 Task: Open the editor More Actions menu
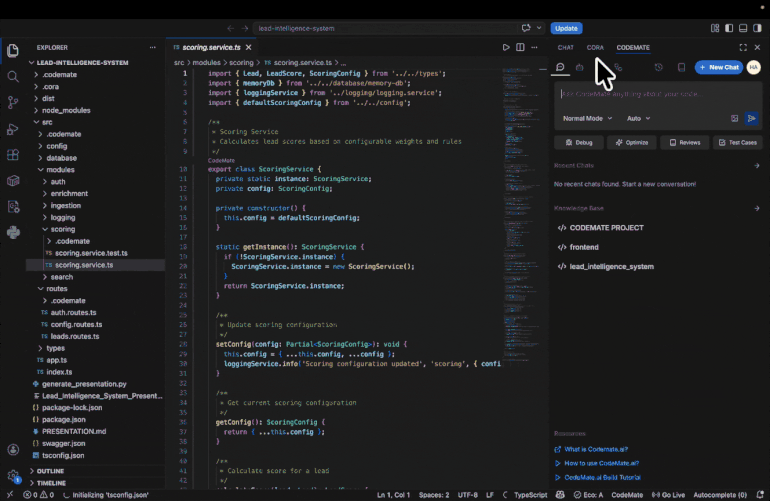point(534,48)
